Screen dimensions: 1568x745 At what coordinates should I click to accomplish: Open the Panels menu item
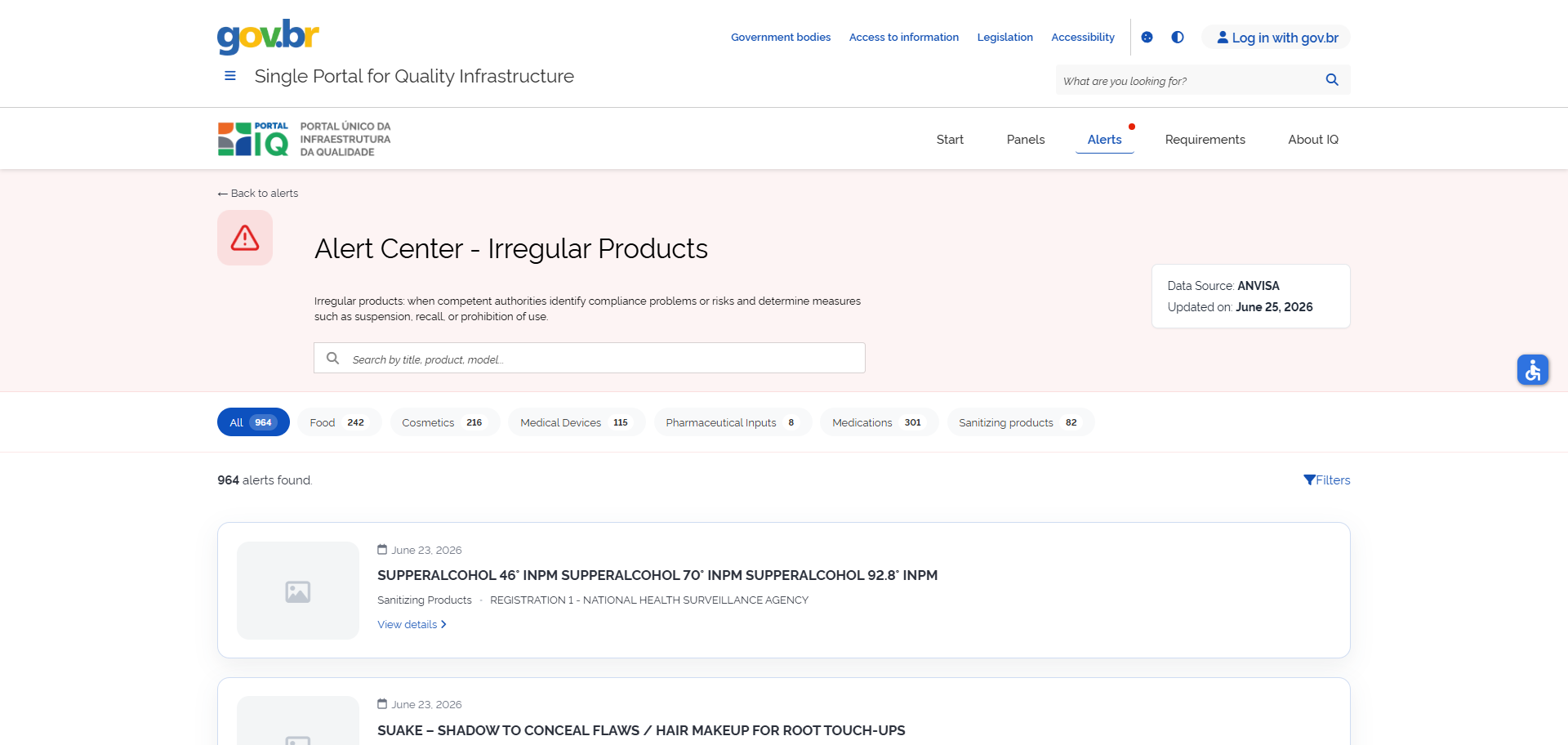click(x=1026, y=140)
